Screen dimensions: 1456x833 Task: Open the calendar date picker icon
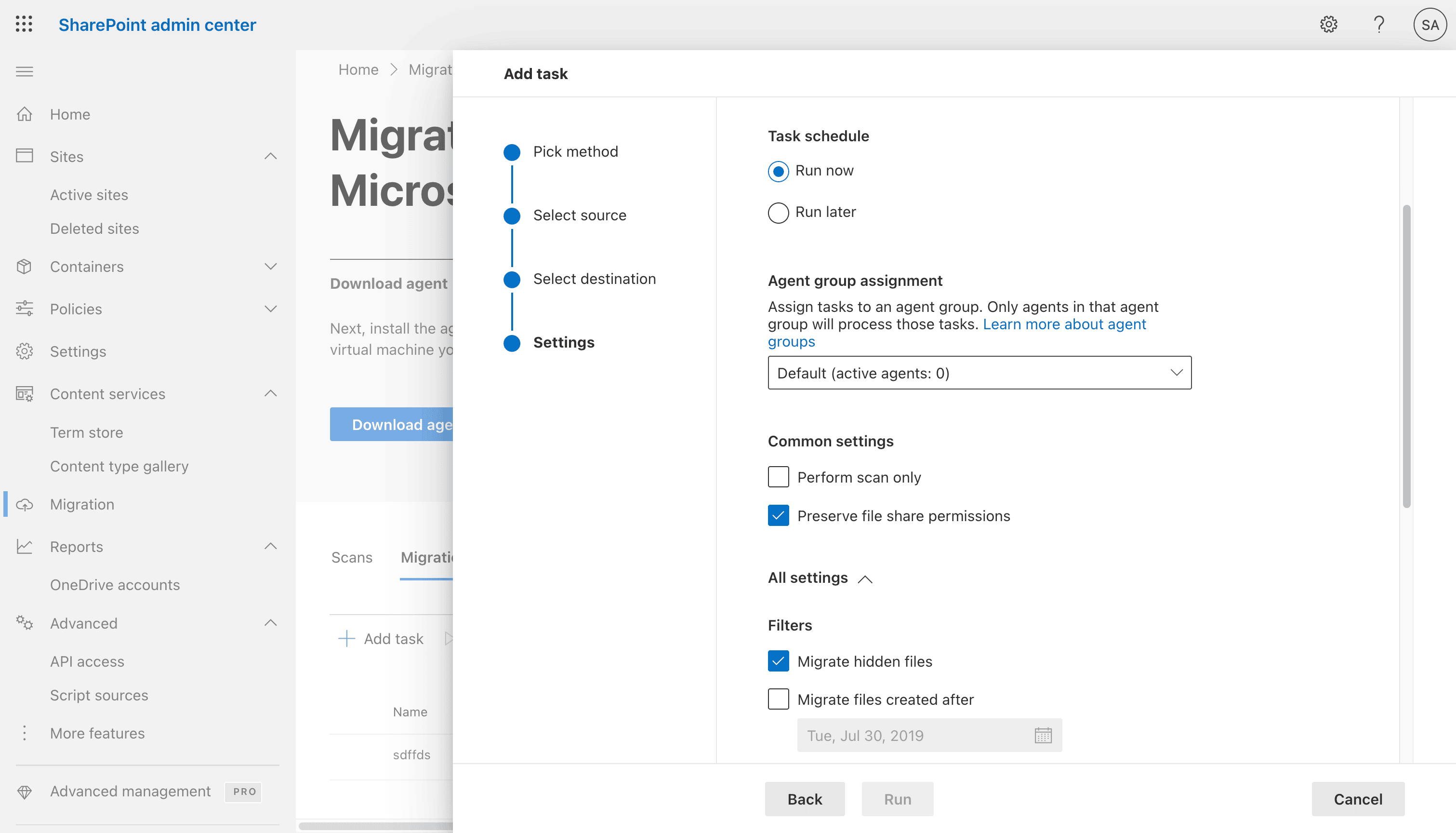[1043, 735]
